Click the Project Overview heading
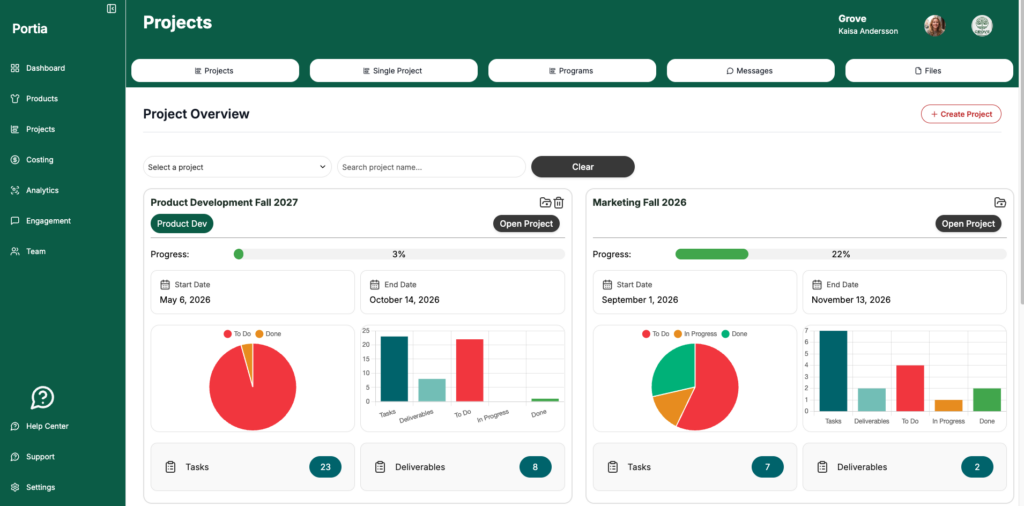 click(x=196, y=114)
